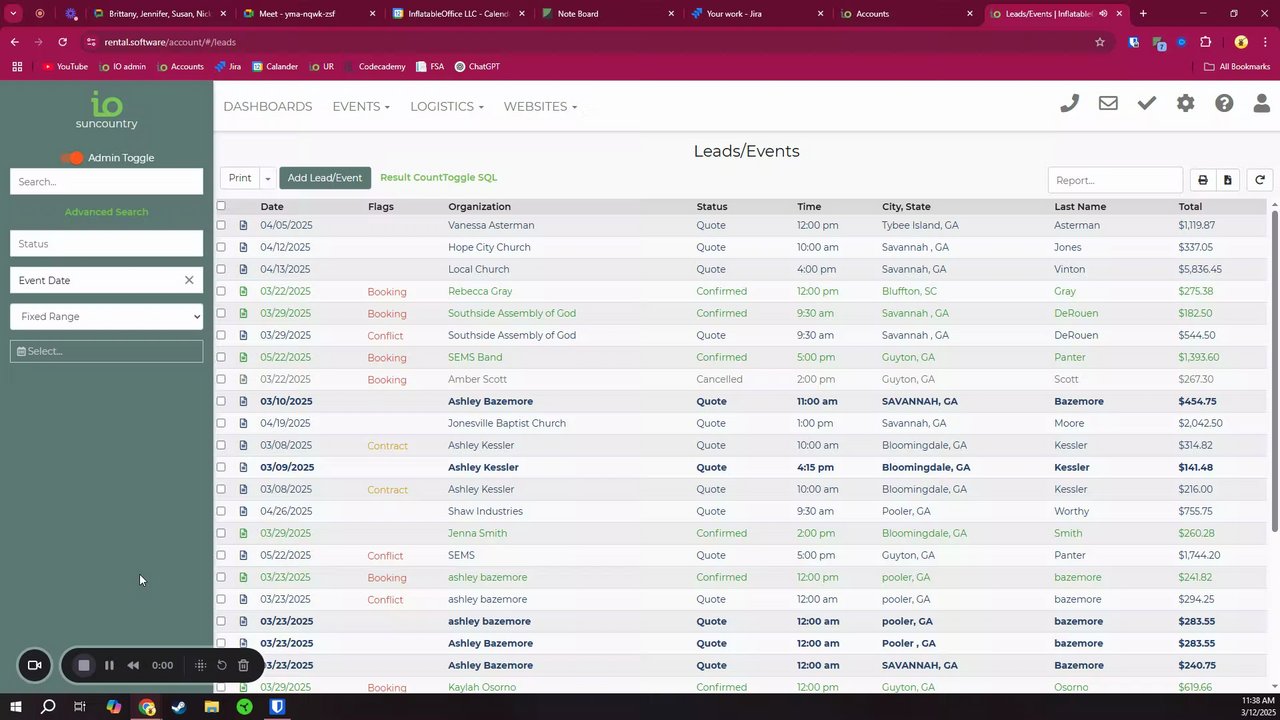Toggle the recorder camera icon
The height and width of the screenshot is (720, 1280).
(x=34, y=665)
